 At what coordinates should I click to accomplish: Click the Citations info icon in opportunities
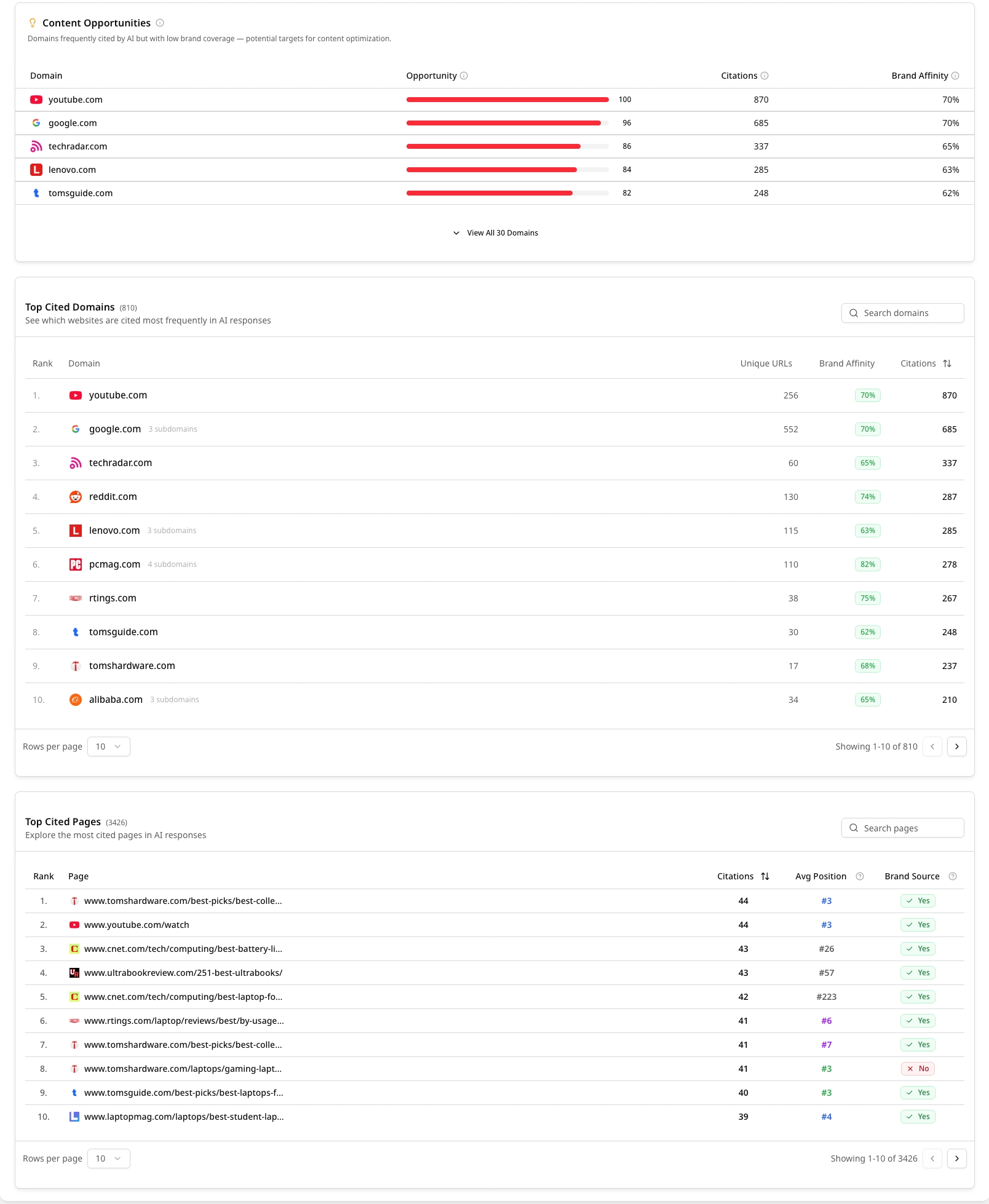pos(765,76)
